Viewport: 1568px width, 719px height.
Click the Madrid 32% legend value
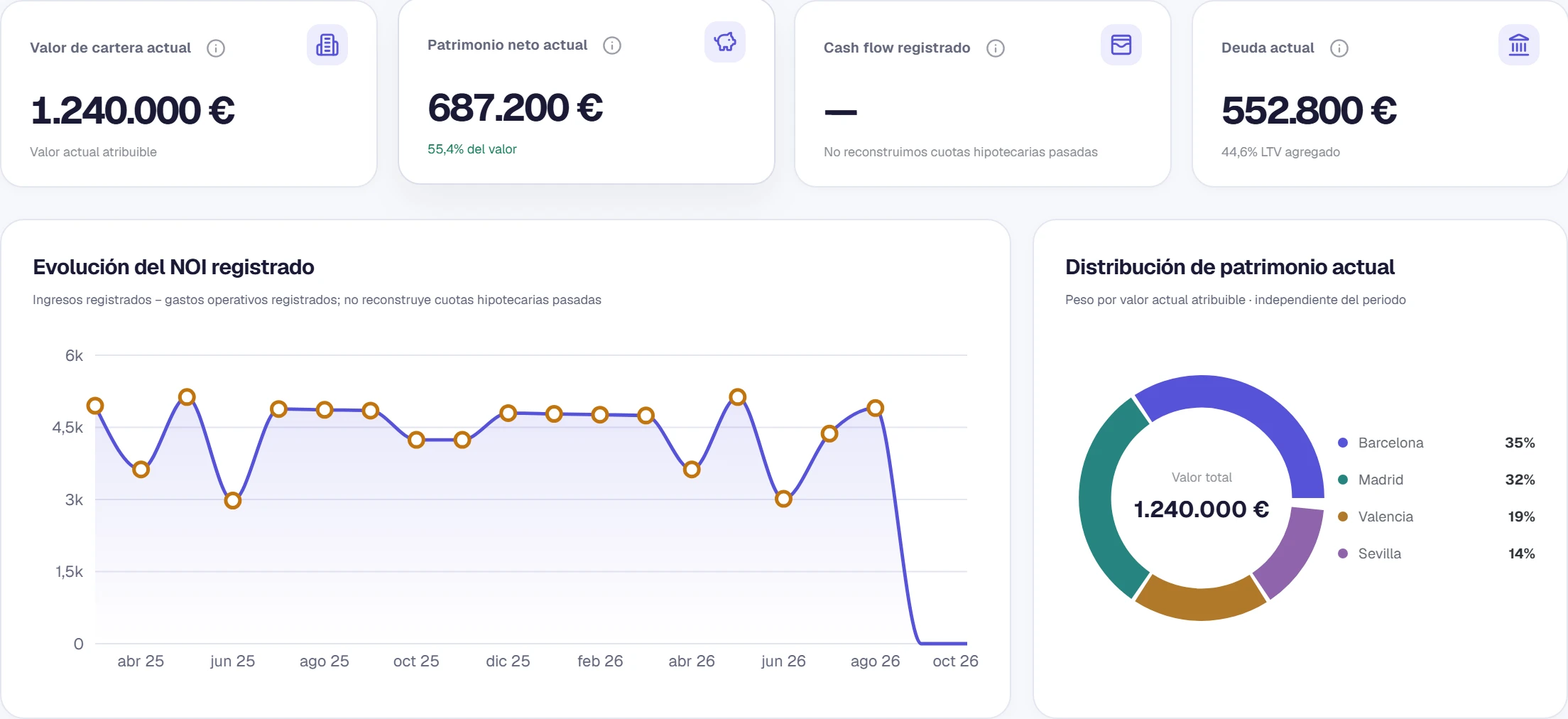[1520, 480]
